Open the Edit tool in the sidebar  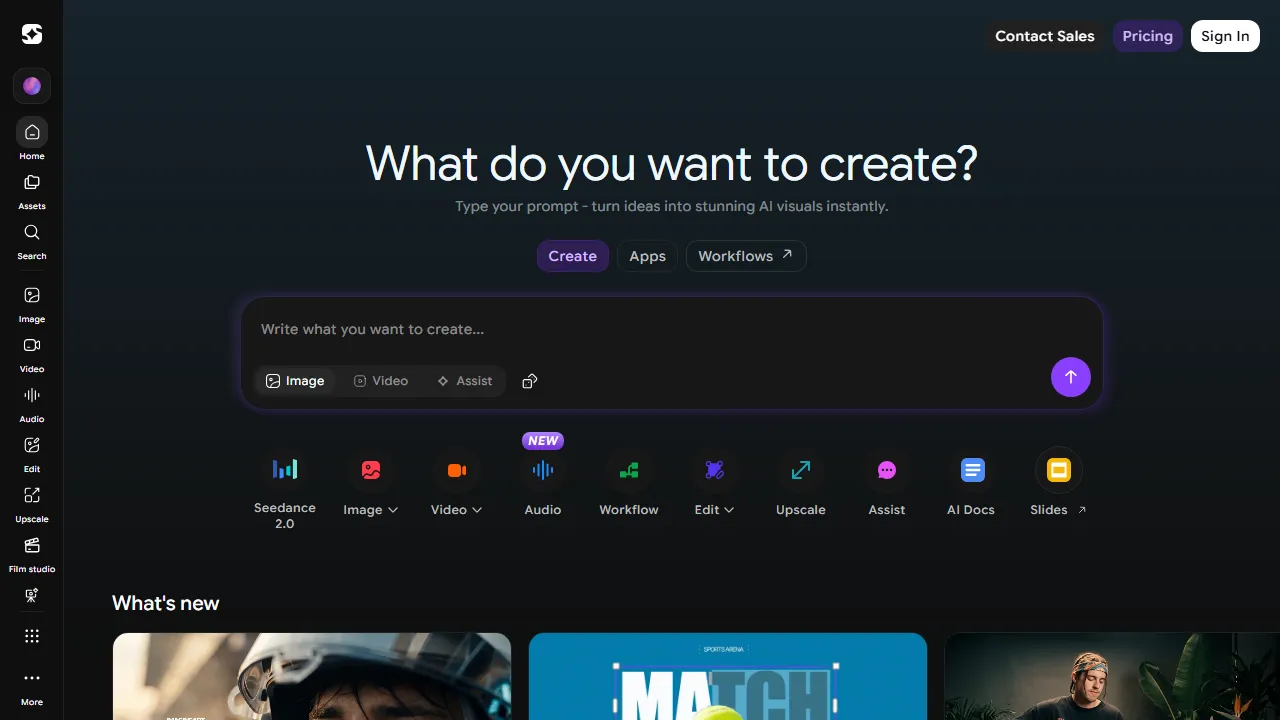pyautogui.click(x=32, y=454)
